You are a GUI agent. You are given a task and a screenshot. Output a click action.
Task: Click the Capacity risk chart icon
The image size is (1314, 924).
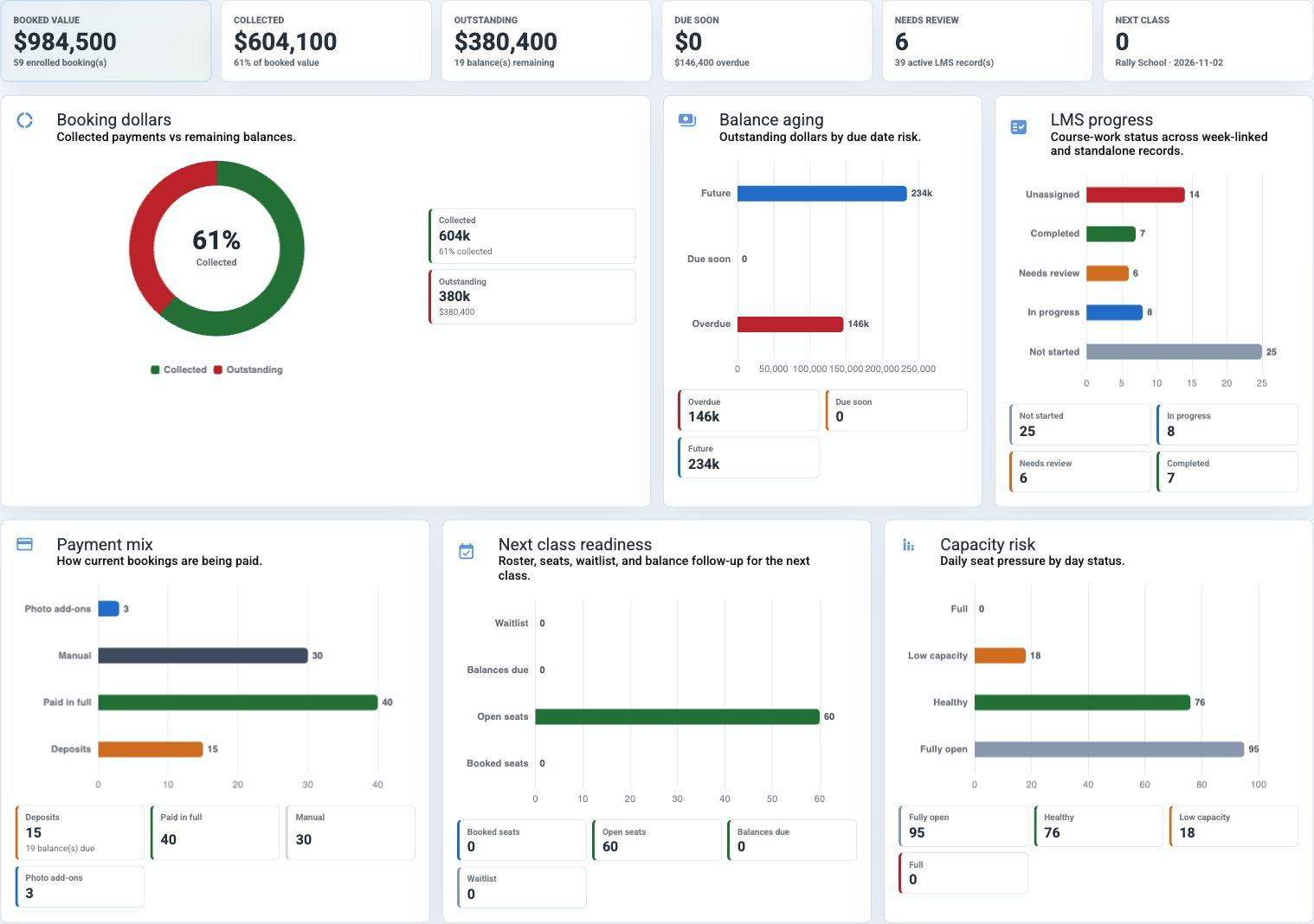[908, 544]
